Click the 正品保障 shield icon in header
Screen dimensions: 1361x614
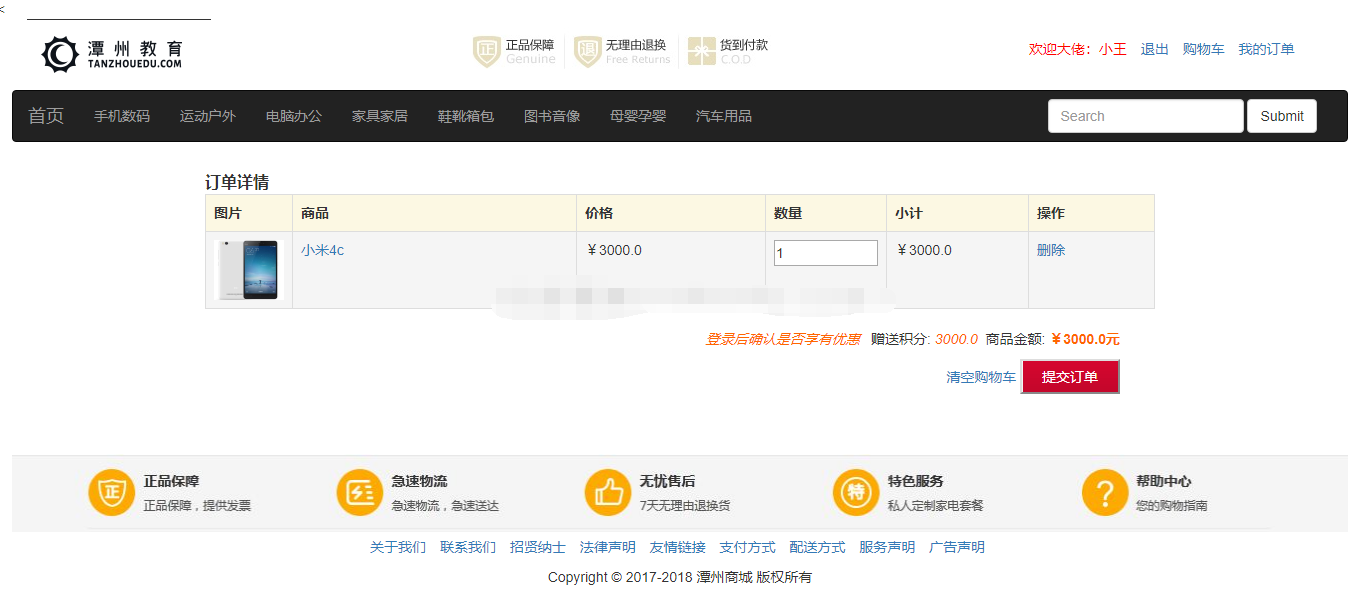[x=487, y=52]
